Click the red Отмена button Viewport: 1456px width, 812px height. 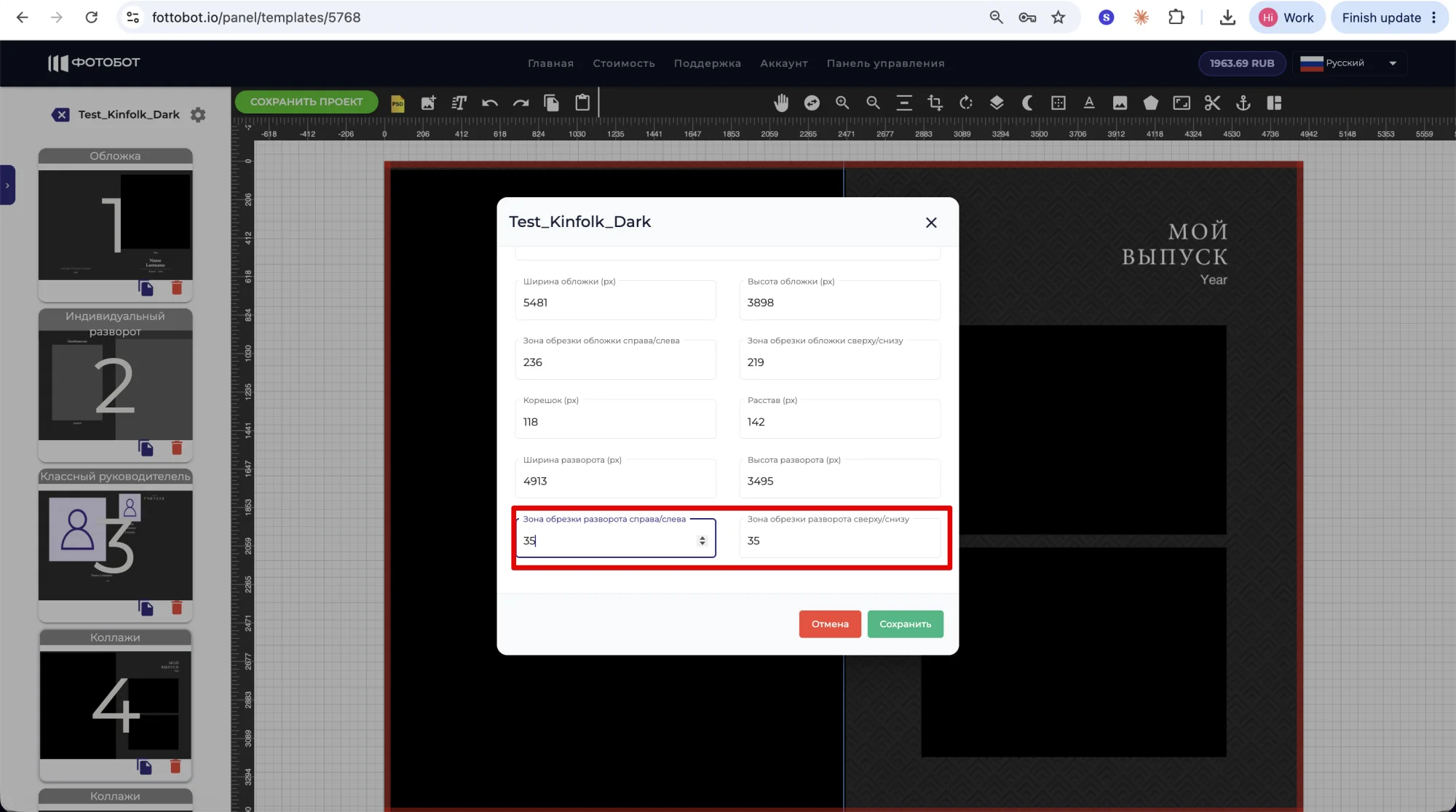pos(830,624)
